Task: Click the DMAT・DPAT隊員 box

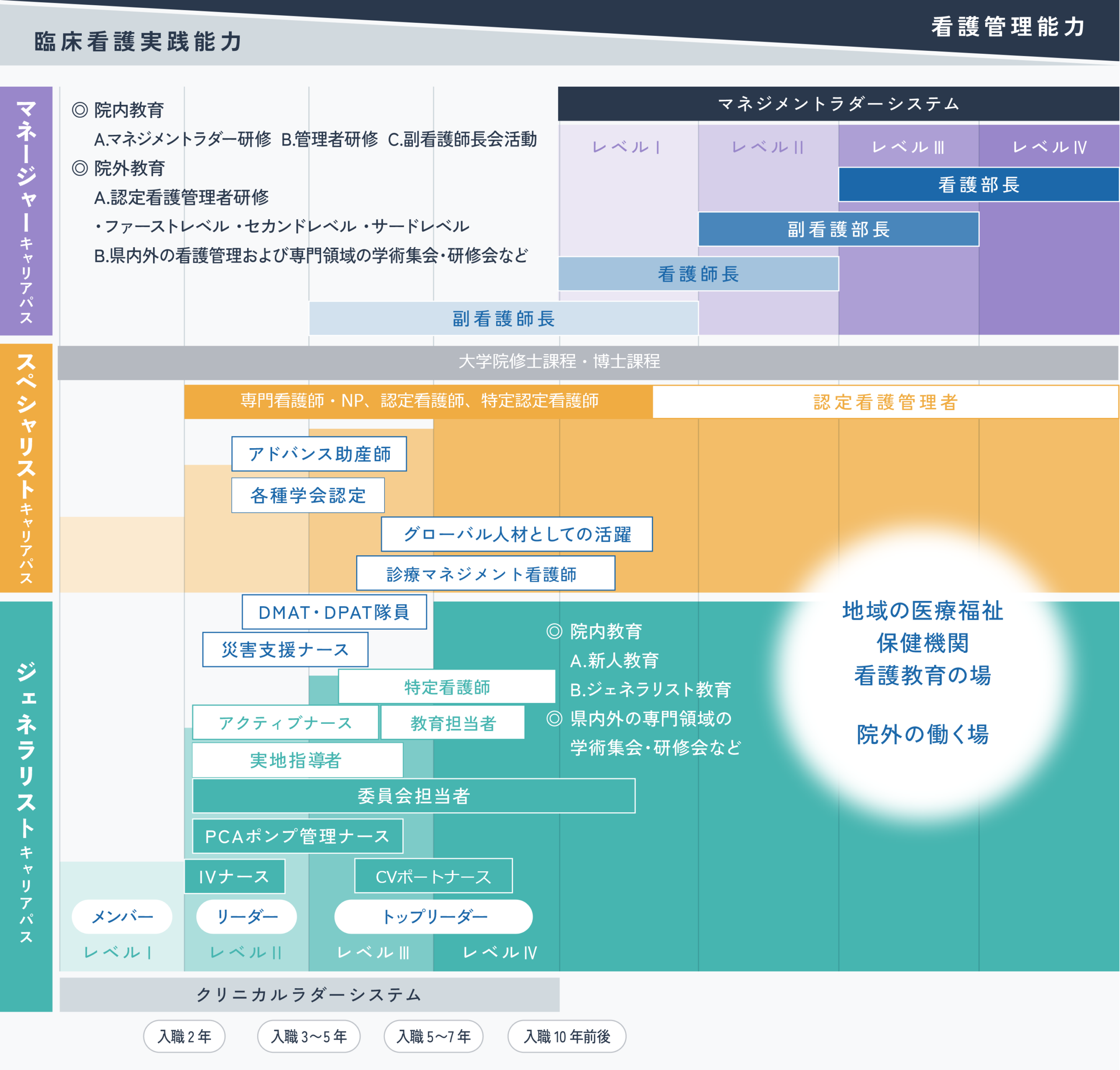Action: point(334,612)
